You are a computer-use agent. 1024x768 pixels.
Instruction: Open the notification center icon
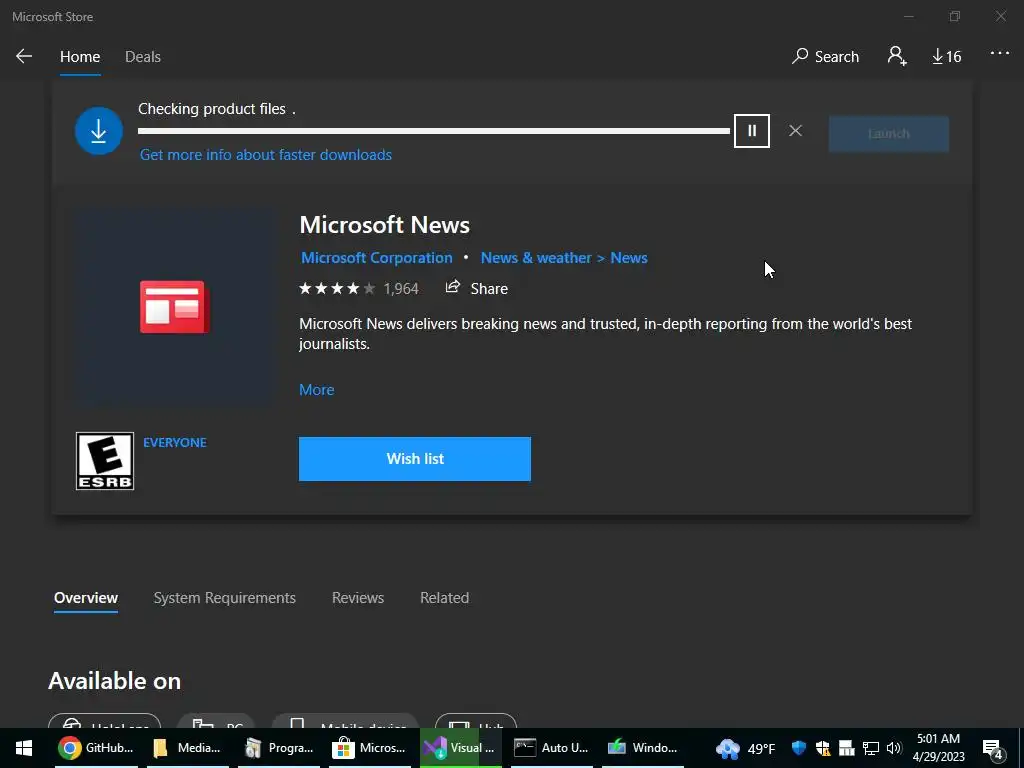(x=993, y=748)
